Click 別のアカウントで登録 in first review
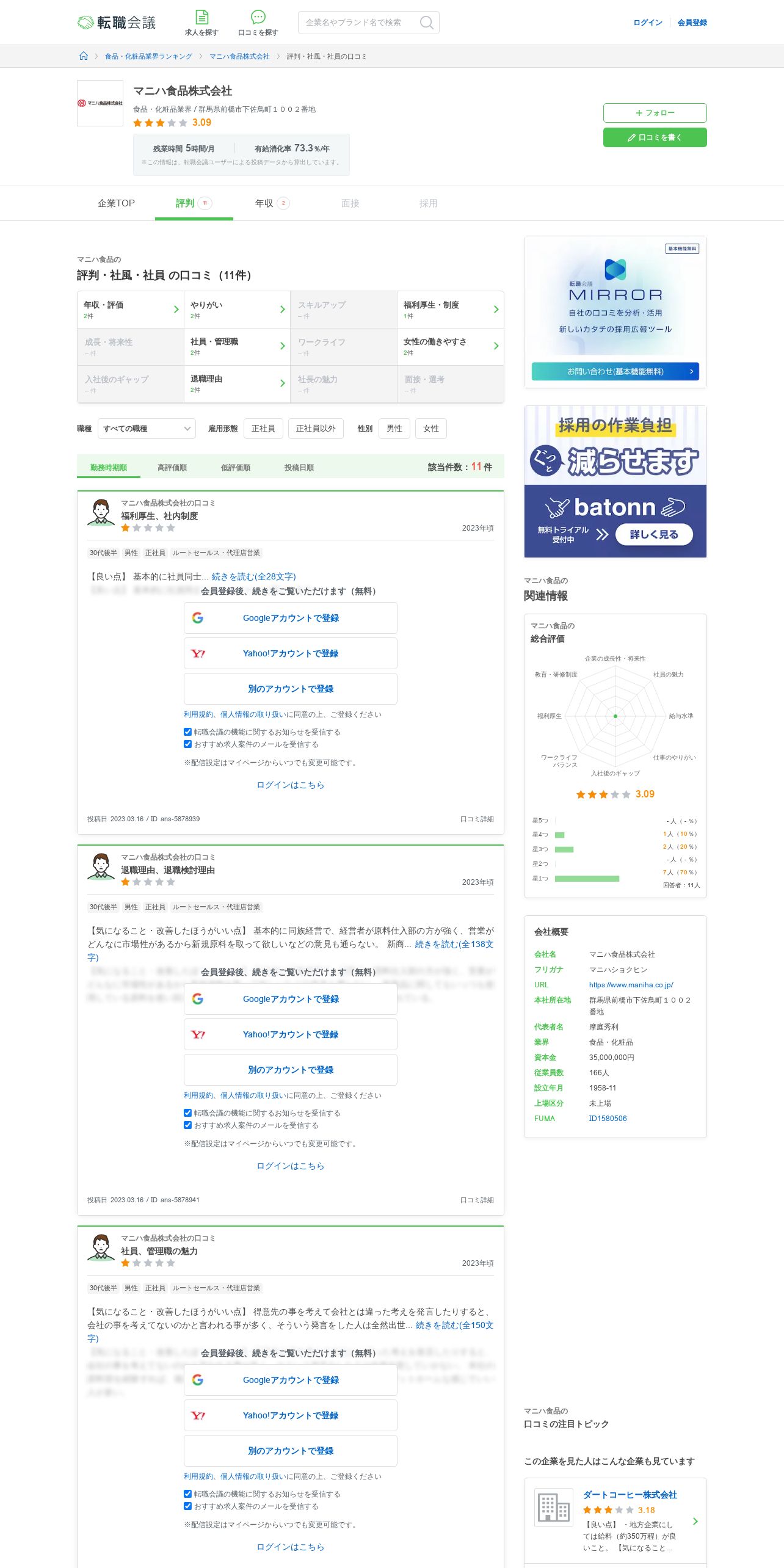The height and width of the screenshot is (1568, 784). tap(291, 689)
